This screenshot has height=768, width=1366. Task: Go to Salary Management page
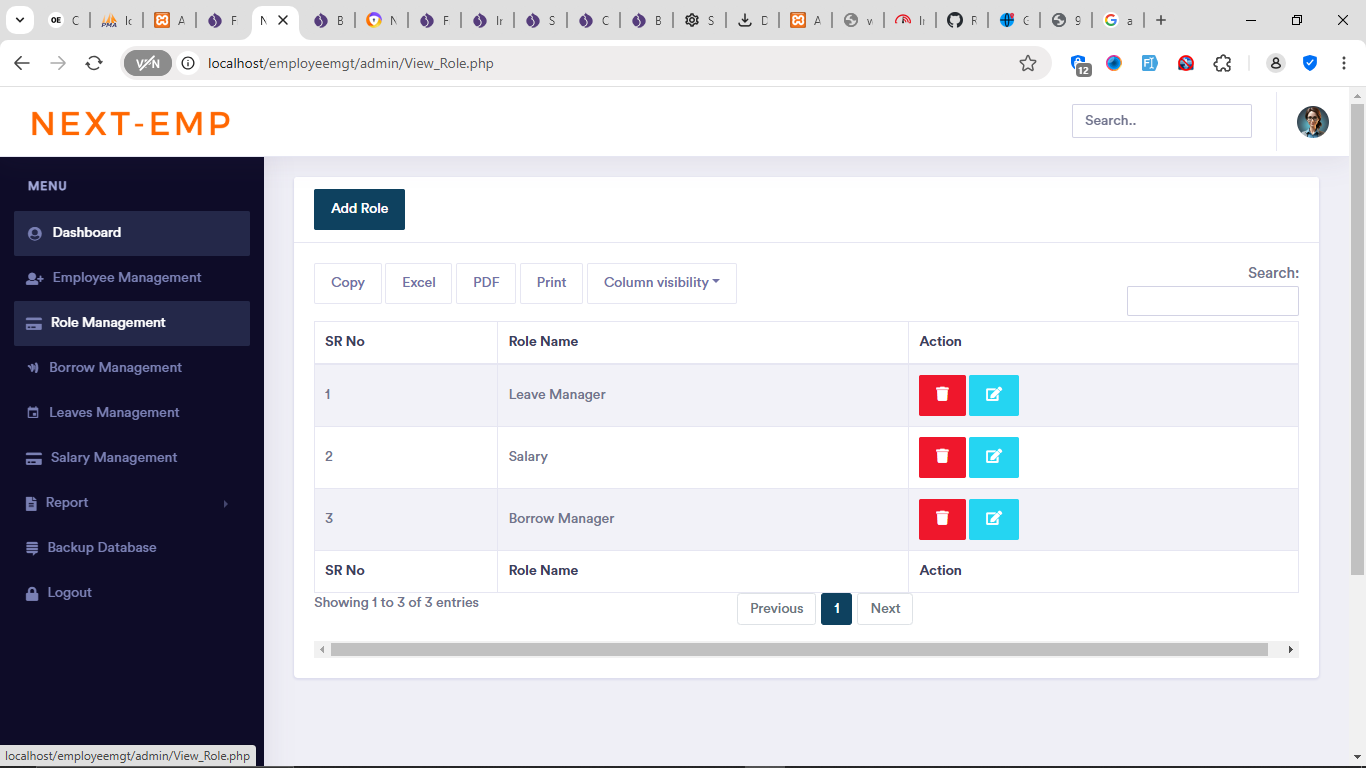coord(114,458)
